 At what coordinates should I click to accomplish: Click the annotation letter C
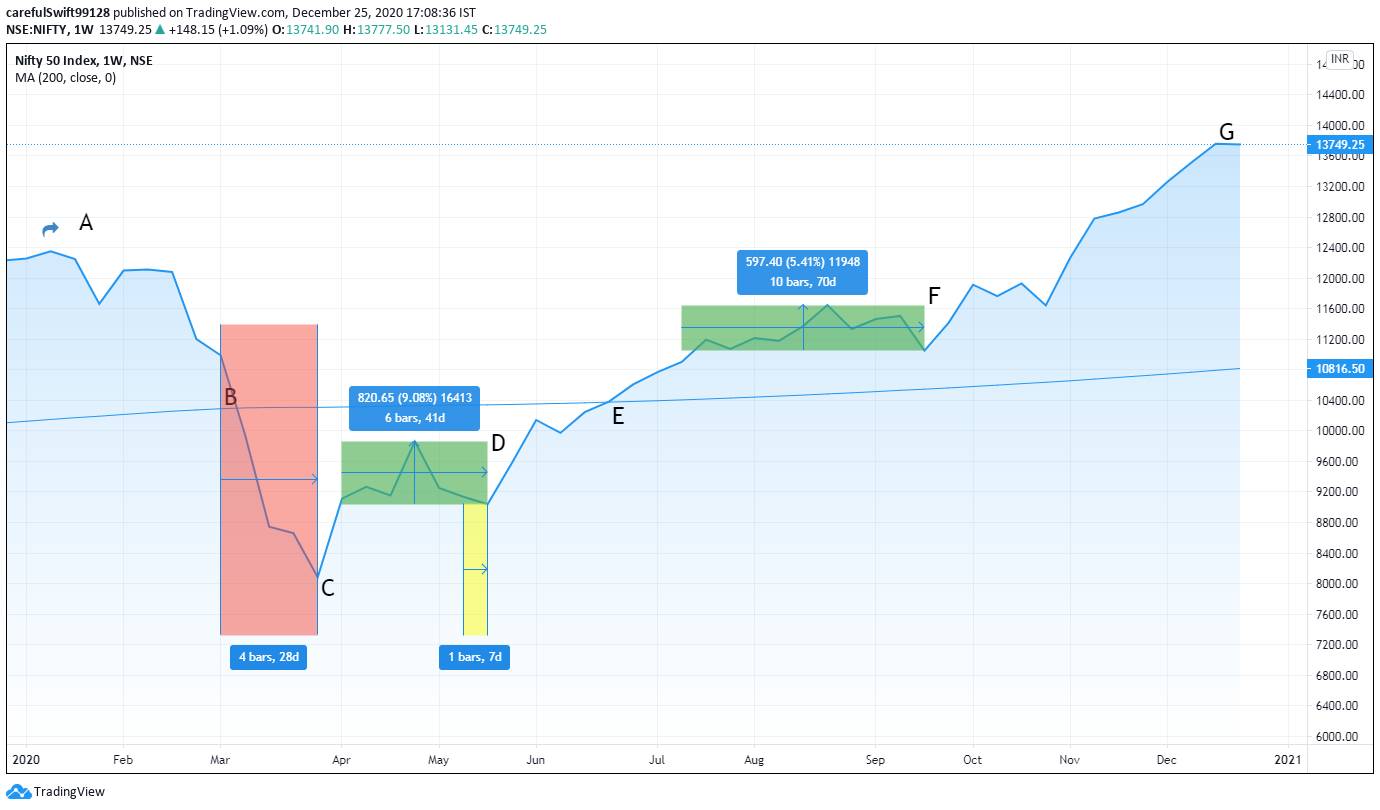(327, 588)
